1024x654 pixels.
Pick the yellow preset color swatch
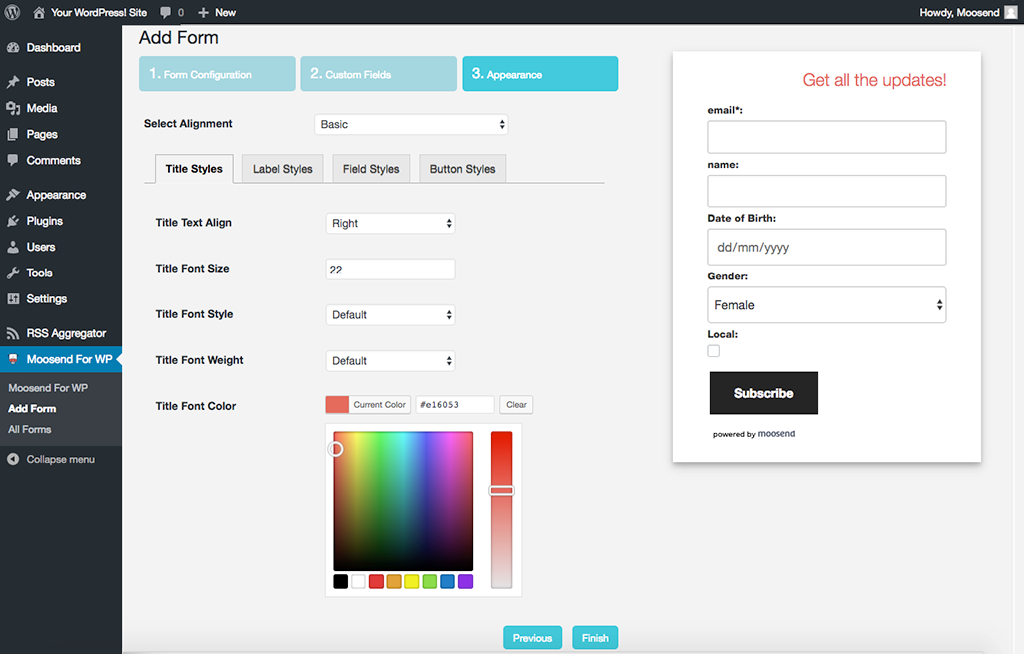(x=411, y=581)
